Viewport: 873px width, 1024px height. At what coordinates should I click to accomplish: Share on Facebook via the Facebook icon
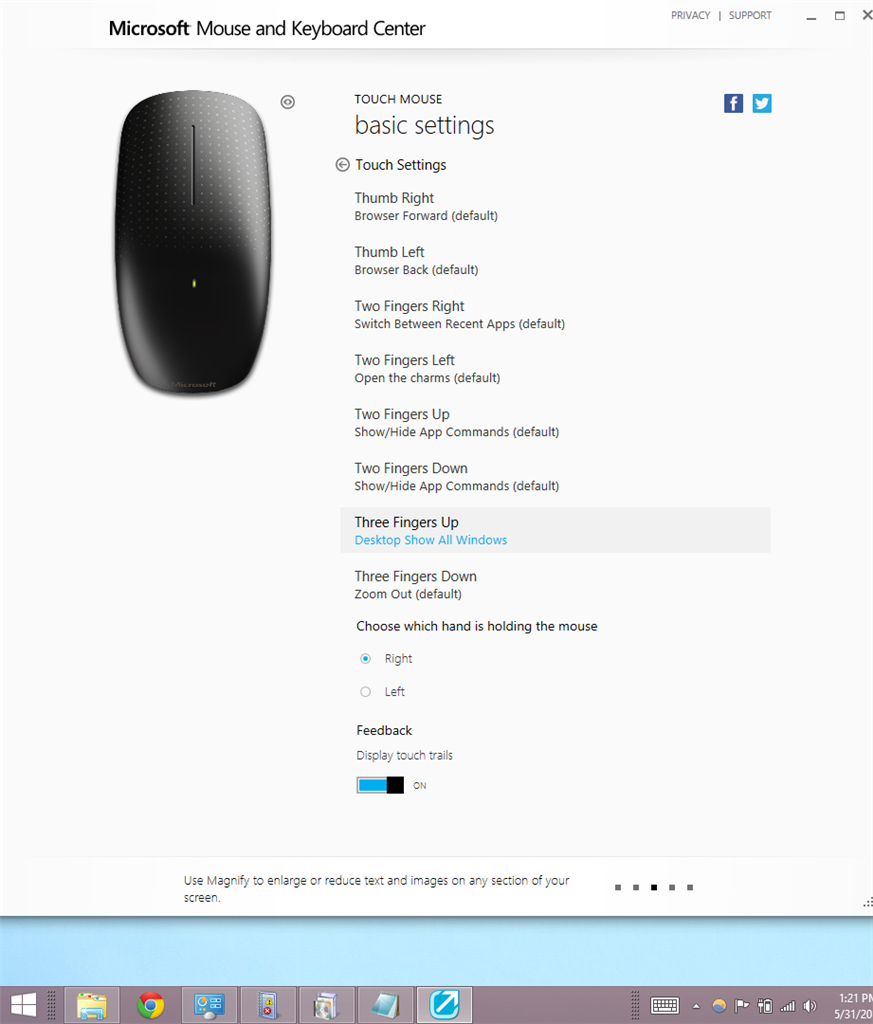[733, 103]
